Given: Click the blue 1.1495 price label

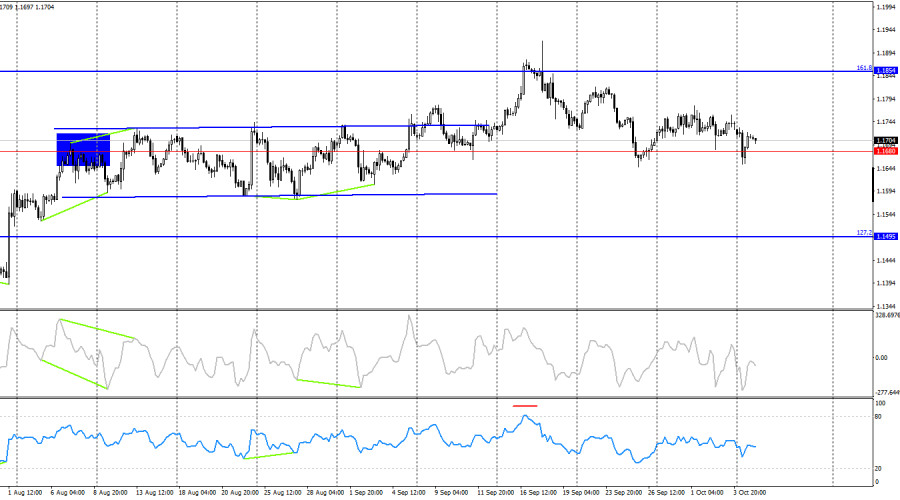Looking at the screenshot, I should 885,237.
